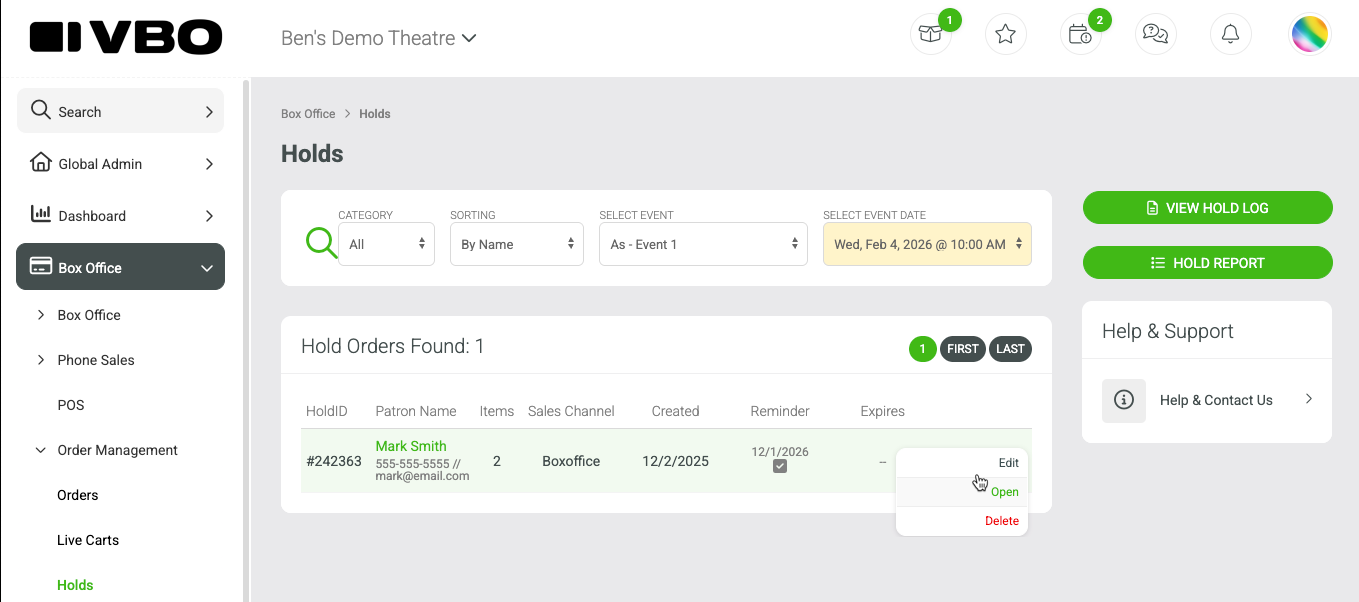Click the Box Office breadcrumb link
This screenshot has height=602, width=1359.
click(308, 114)
